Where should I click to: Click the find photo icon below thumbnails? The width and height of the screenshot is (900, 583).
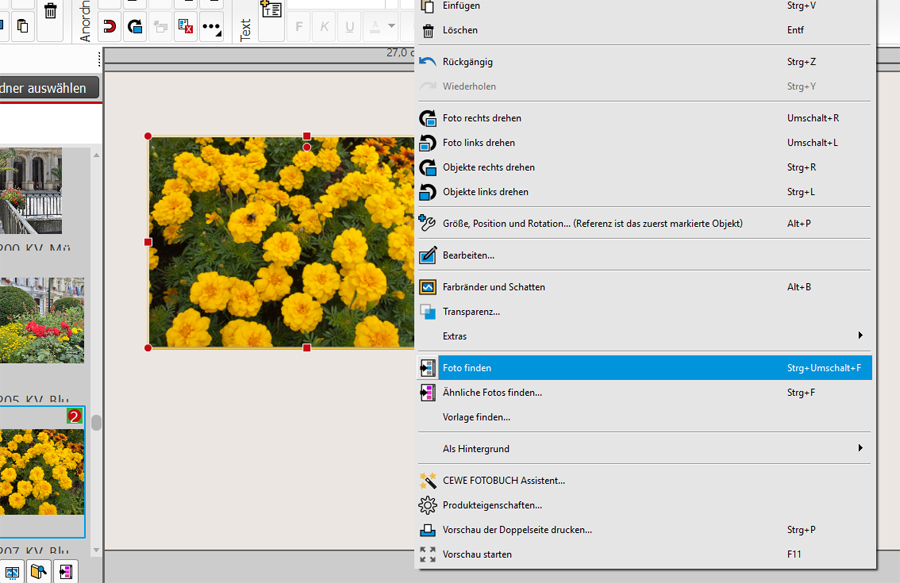[x=66, y=572]
